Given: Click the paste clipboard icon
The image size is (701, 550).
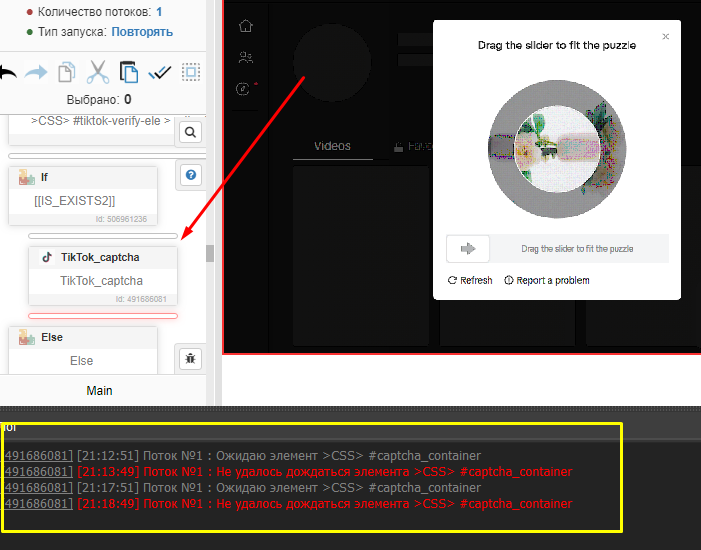Looking at the screenshot, I should pyautogui.click(x=128, y=72).
